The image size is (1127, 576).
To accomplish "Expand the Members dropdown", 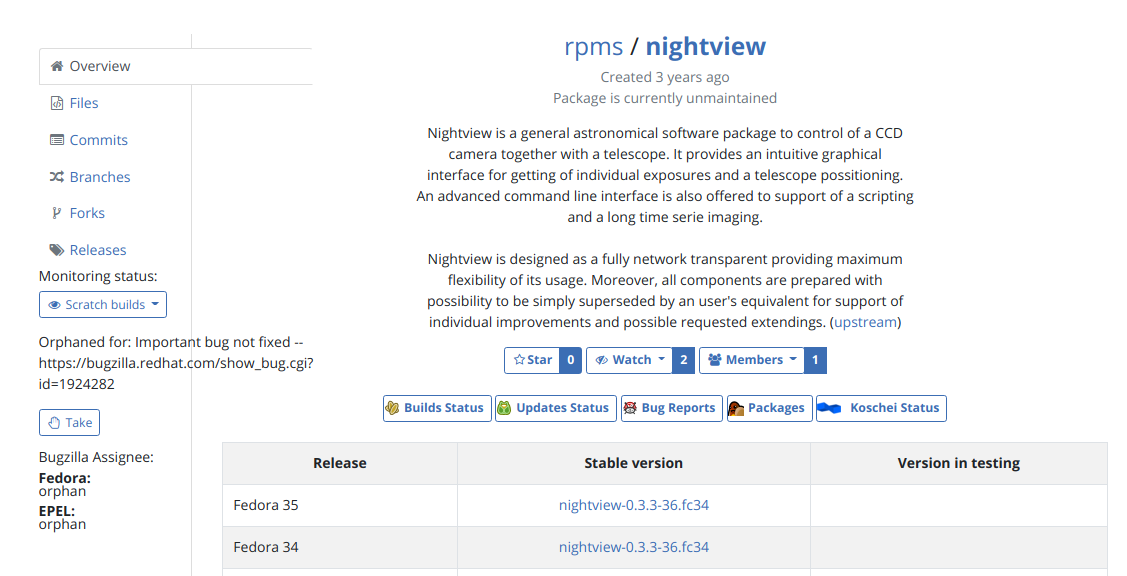I will [x=752, y=360].
